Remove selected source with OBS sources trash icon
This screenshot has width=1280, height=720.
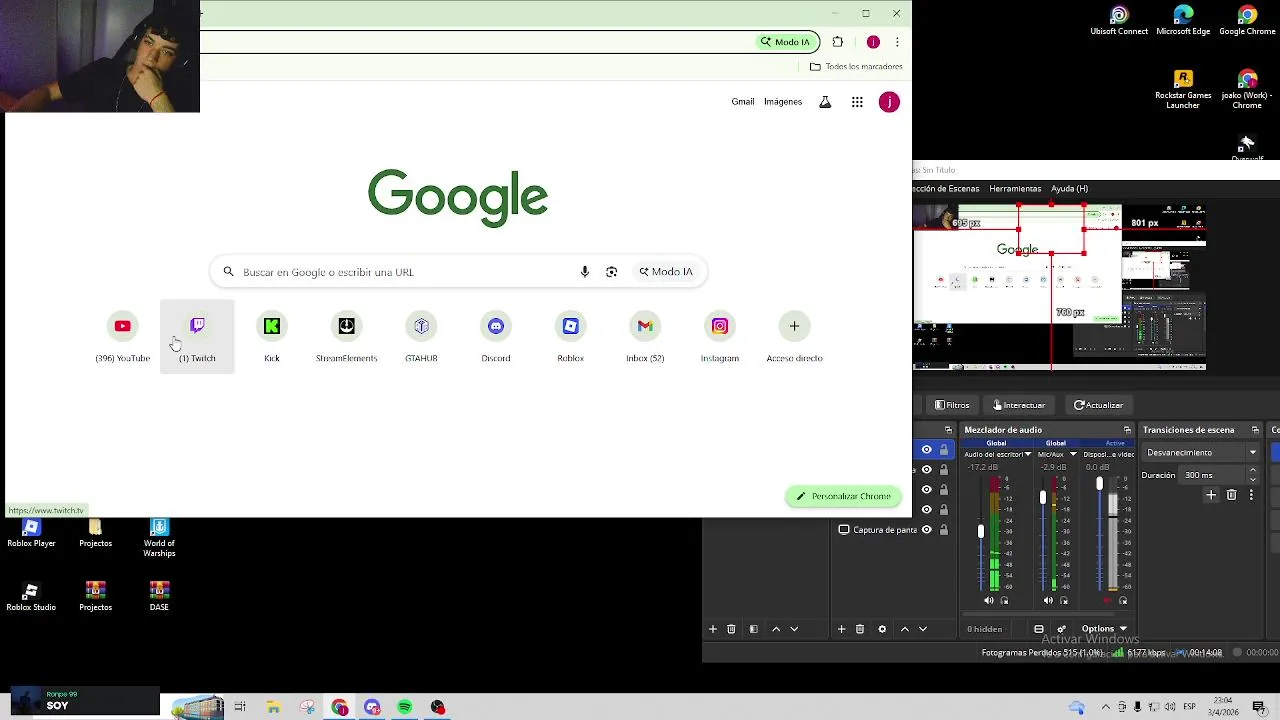860,629
